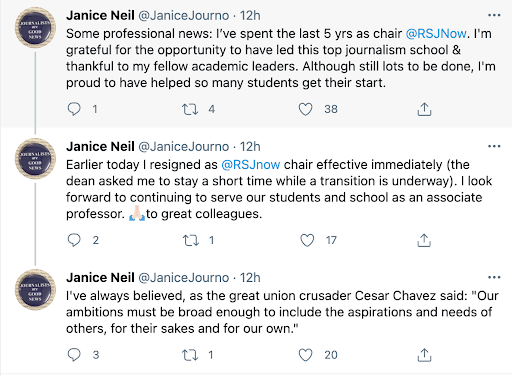Retweet the resignation tweet
The image size is (512, 376).
191,240
